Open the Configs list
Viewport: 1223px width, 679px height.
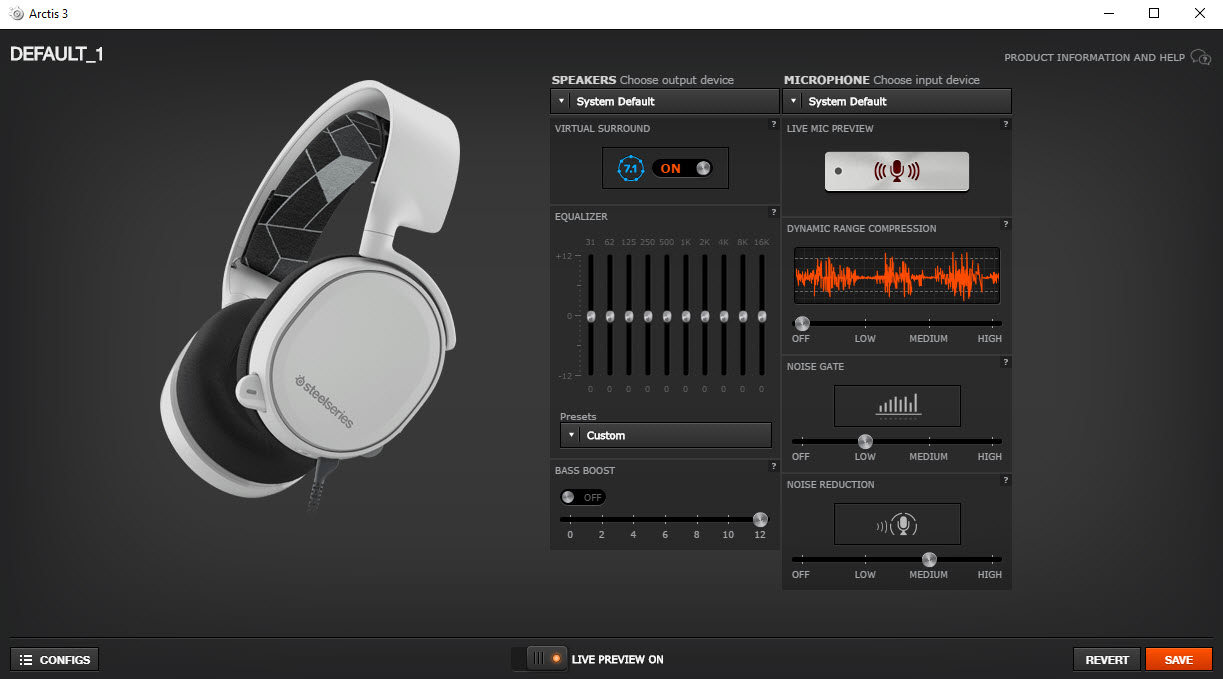pyautogui.click(x=55, y=660)
